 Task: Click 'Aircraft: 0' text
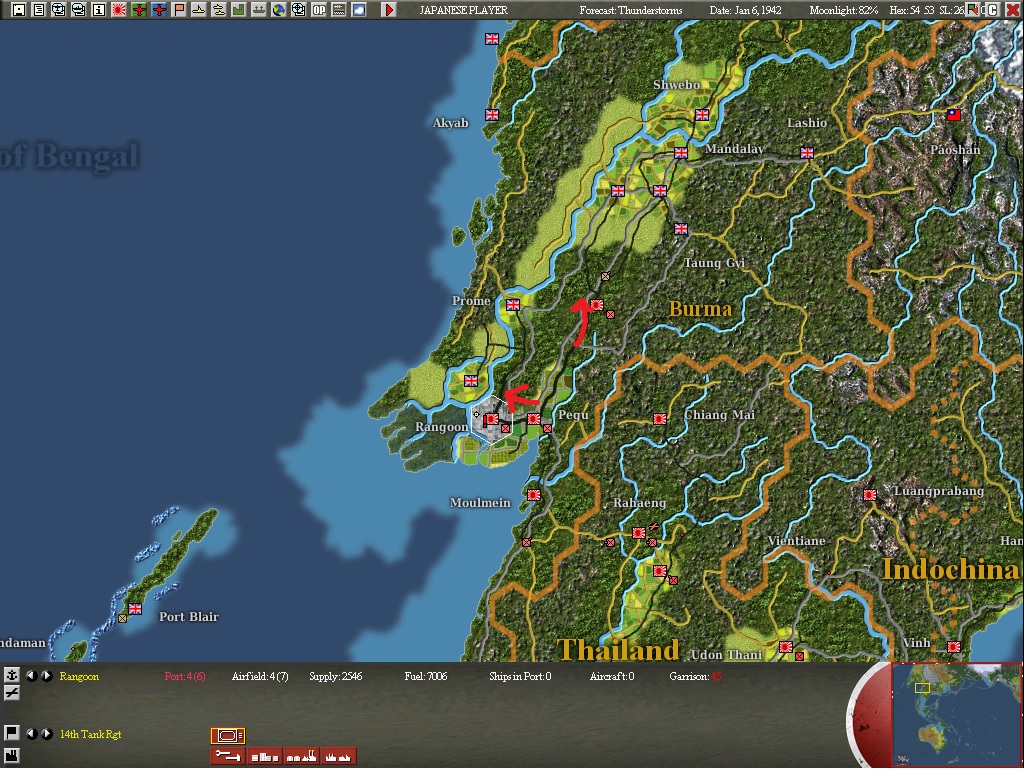click(x=612, y=676)
